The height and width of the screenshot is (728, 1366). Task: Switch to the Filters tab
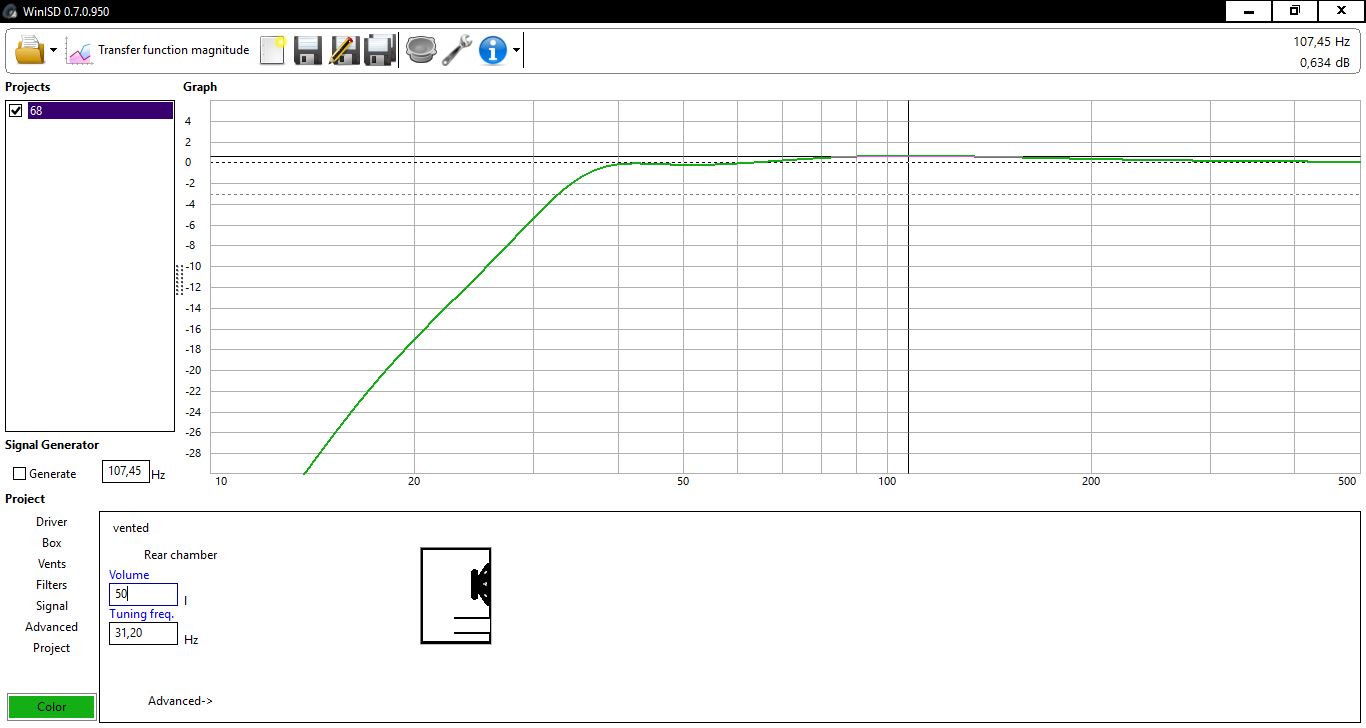52,585
